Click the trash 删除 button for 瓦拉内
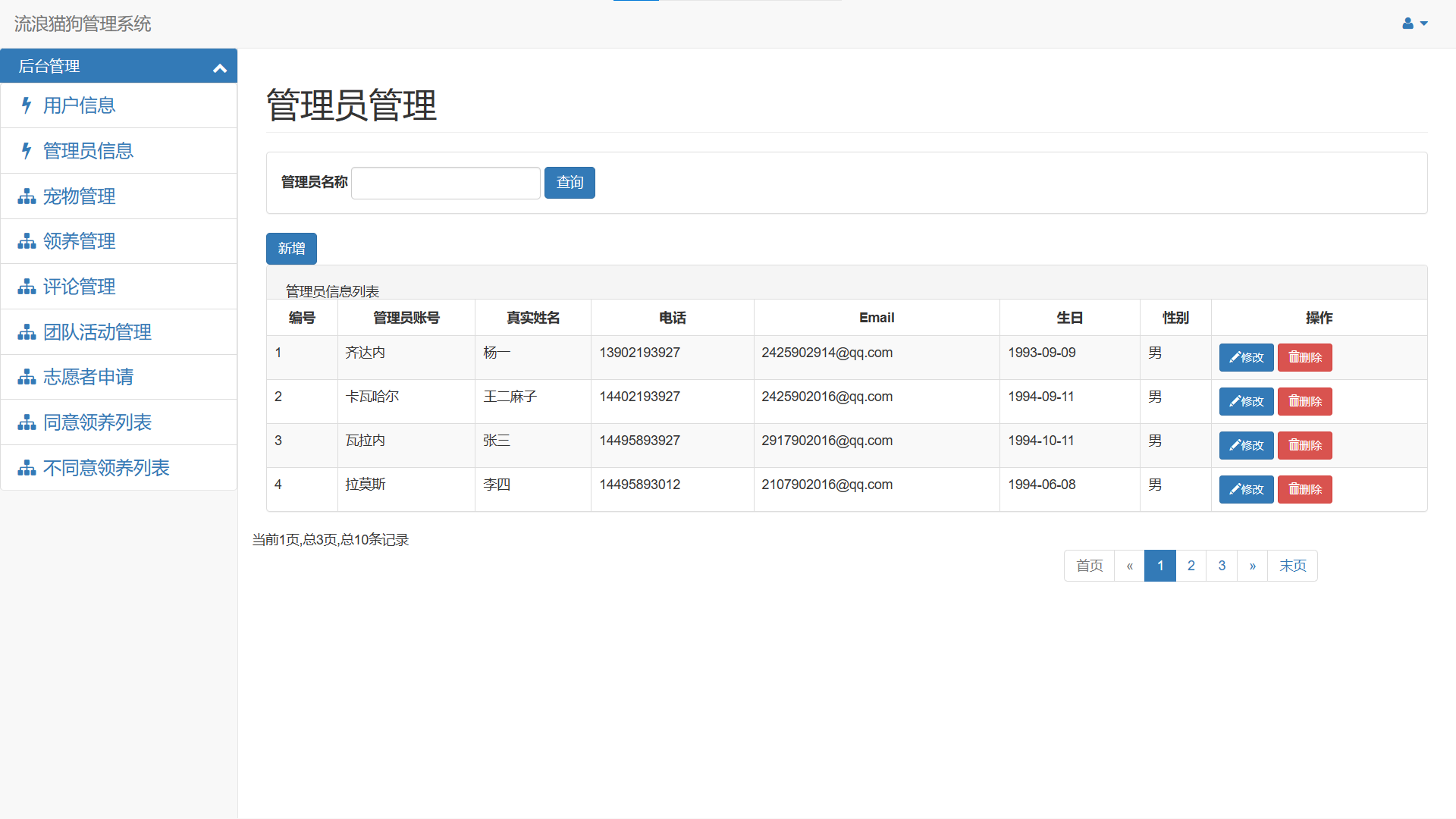Viewport: 1456px width, 819px height. tap(1304, 445)
